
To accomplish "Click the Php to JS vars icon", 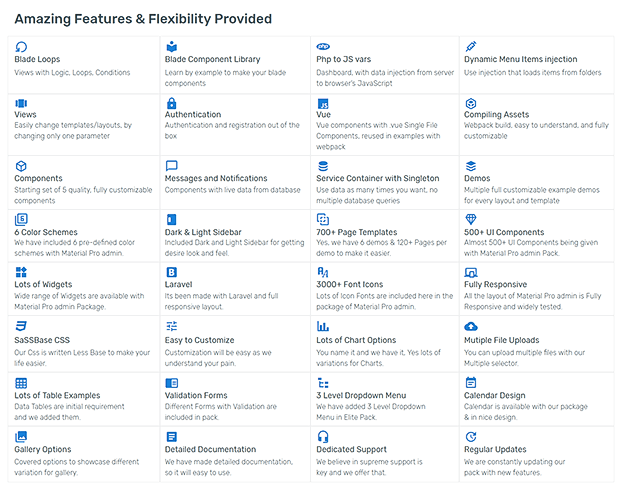I will 322,46.
